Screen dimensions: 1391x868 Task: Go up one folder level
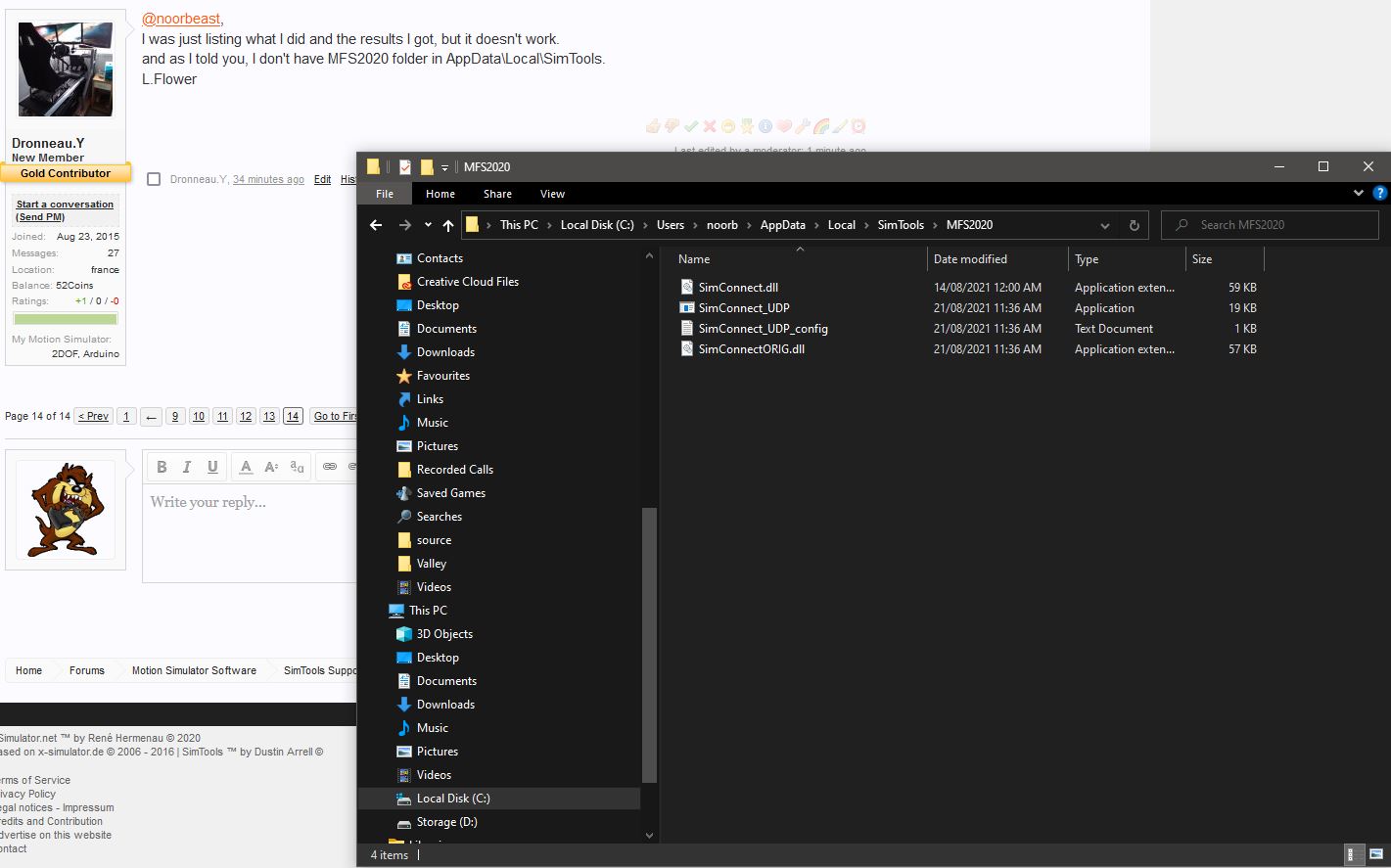(x=448, y=225)
